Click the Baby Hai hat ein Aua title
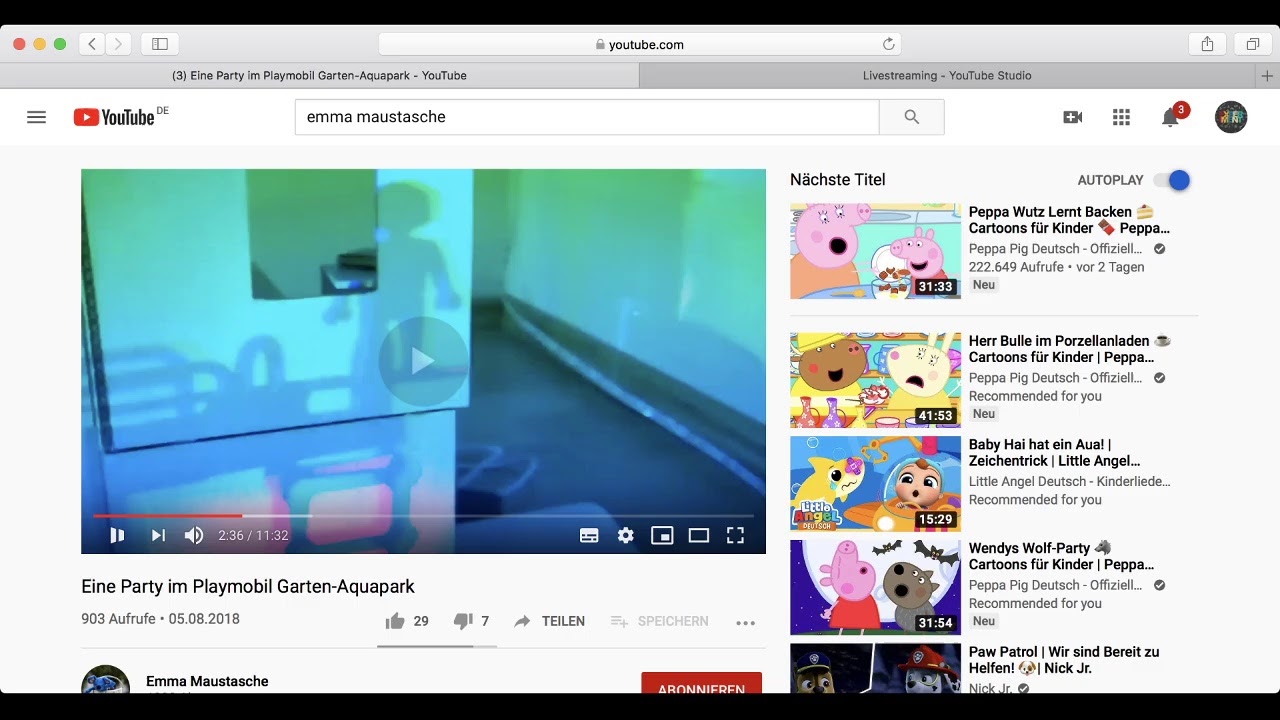Viewport: 1280px width, 720px height. 1054,453
